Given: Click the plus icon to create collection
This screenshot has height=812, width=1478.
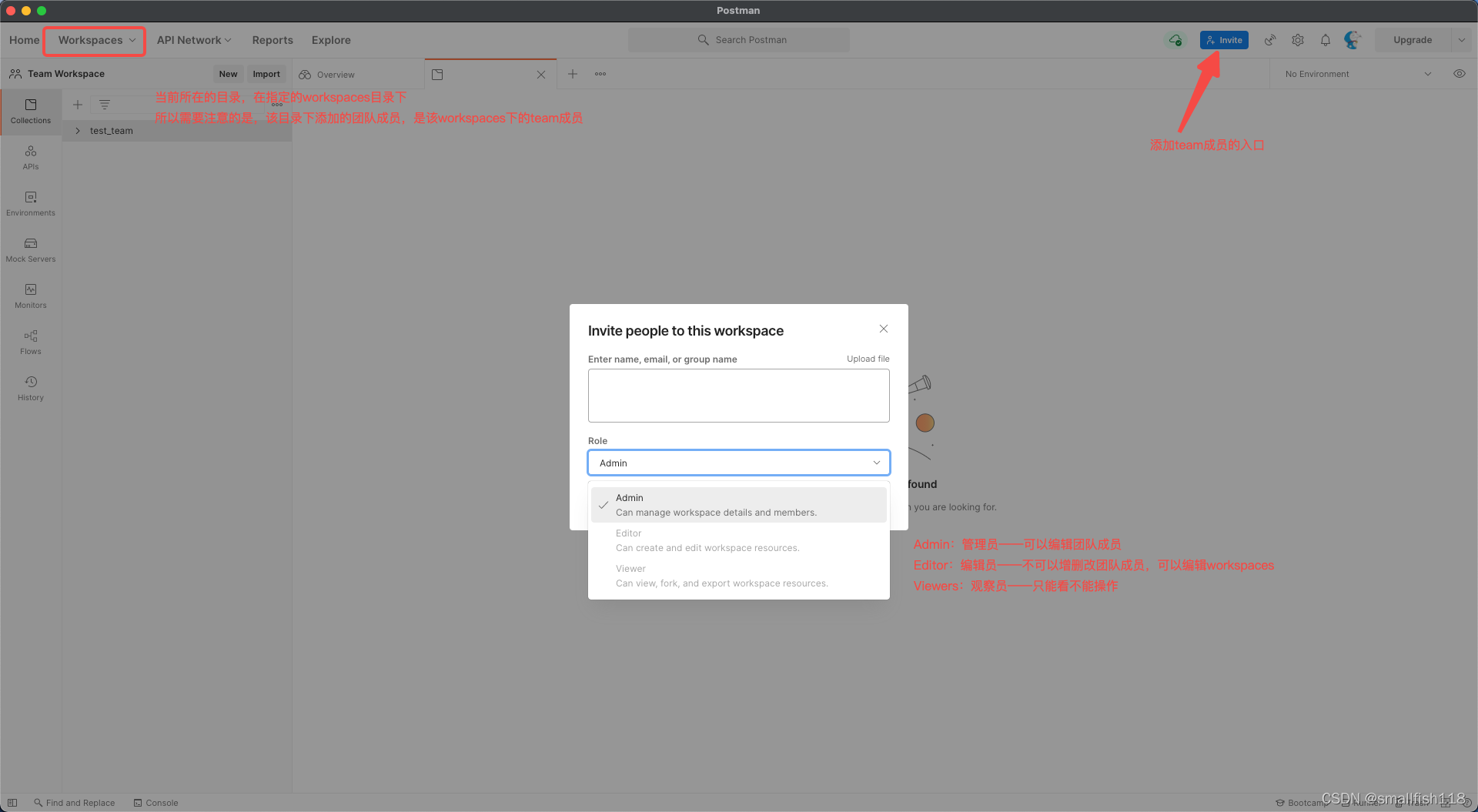Looking at the screenshot, I should [x=78, y=105].
